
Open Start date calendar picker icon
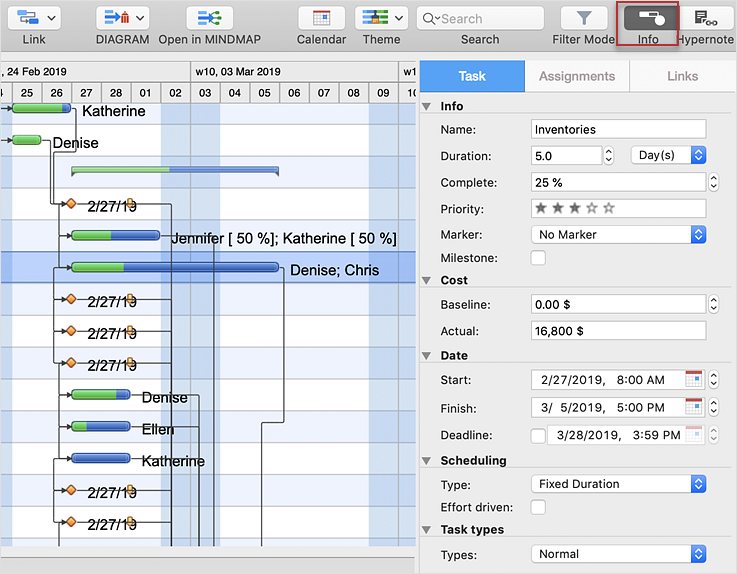point(694,380)
